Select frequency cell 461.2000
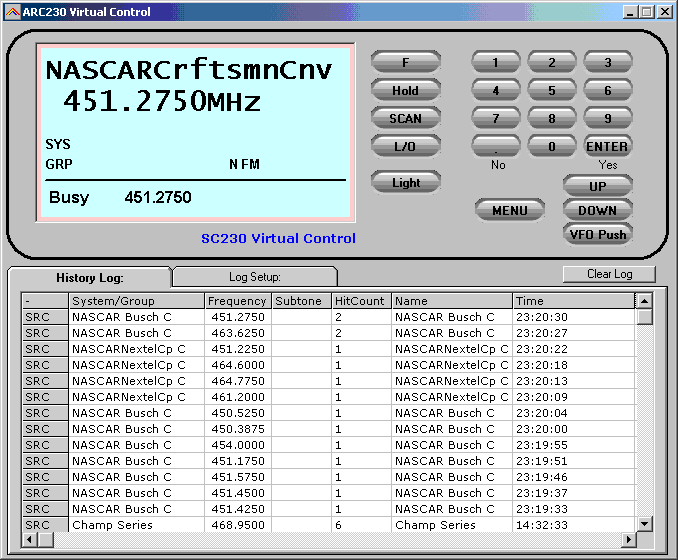The height and width of the screenshot is (560, 678). point(238,397)
